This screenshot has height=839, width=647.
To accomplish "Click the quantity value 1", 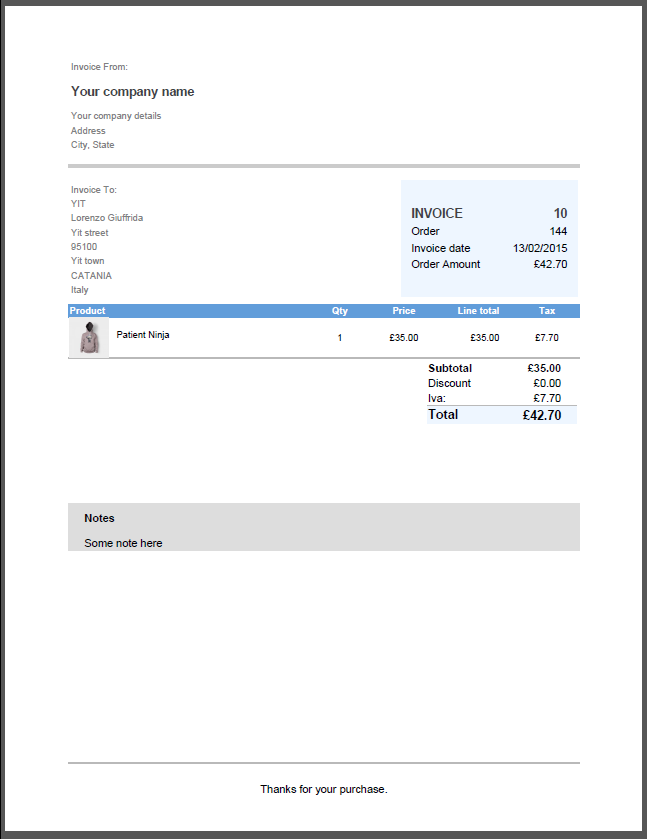I will (340, 338).
